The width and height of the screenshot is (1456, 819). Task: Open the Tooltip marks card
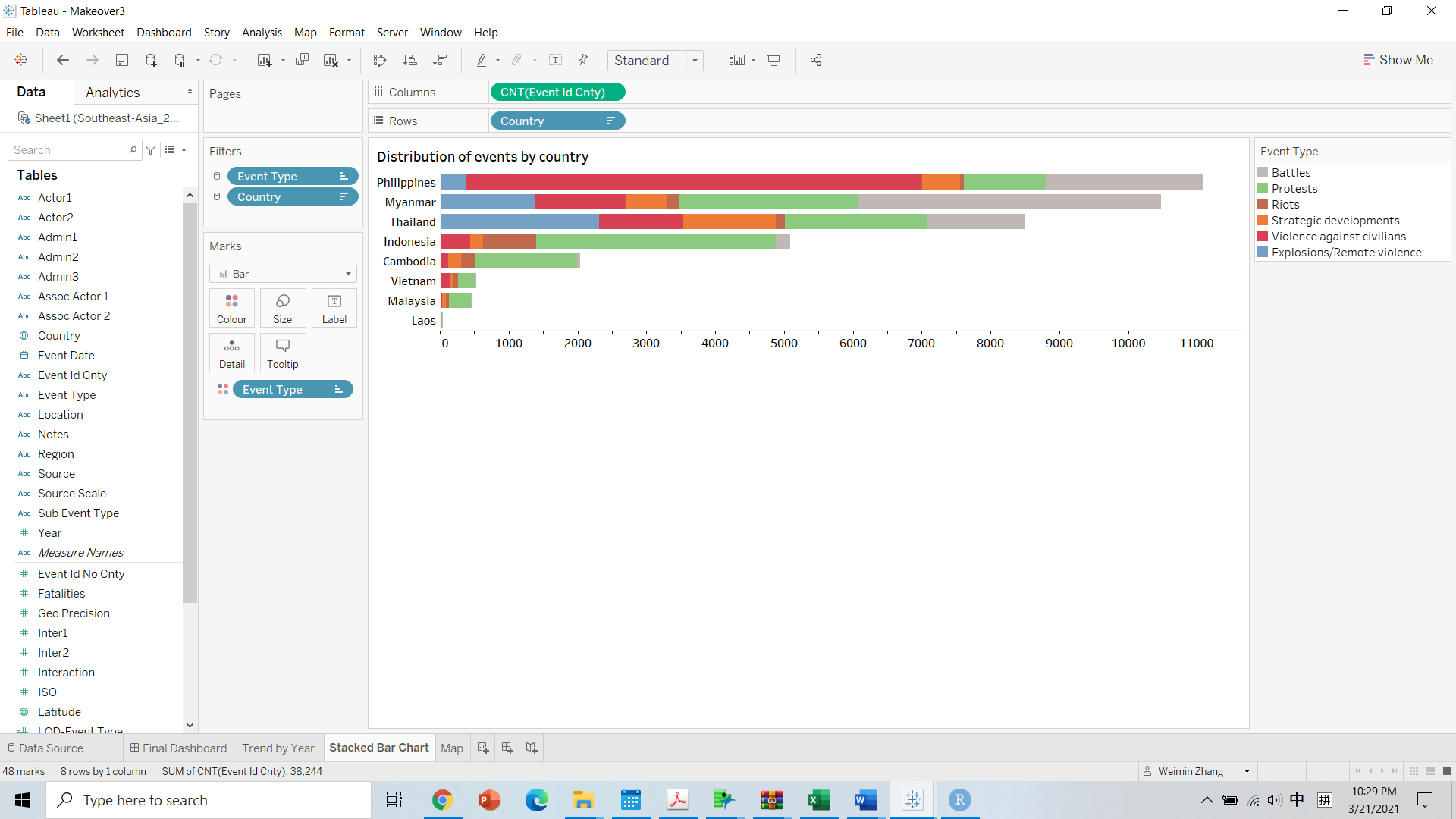[283, 353]
